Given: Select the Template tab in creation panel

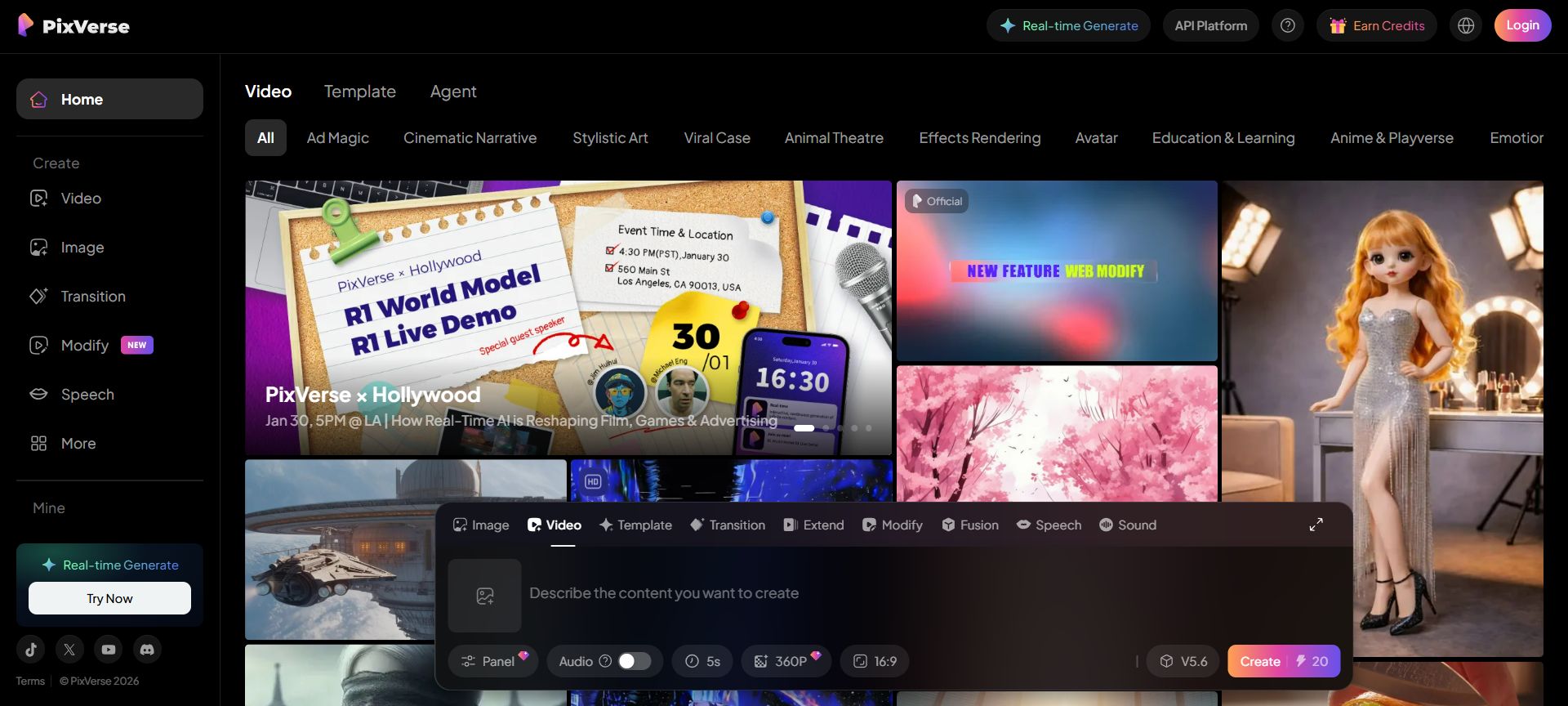Looking at the screenshot, I should click(x=635, y=525).
